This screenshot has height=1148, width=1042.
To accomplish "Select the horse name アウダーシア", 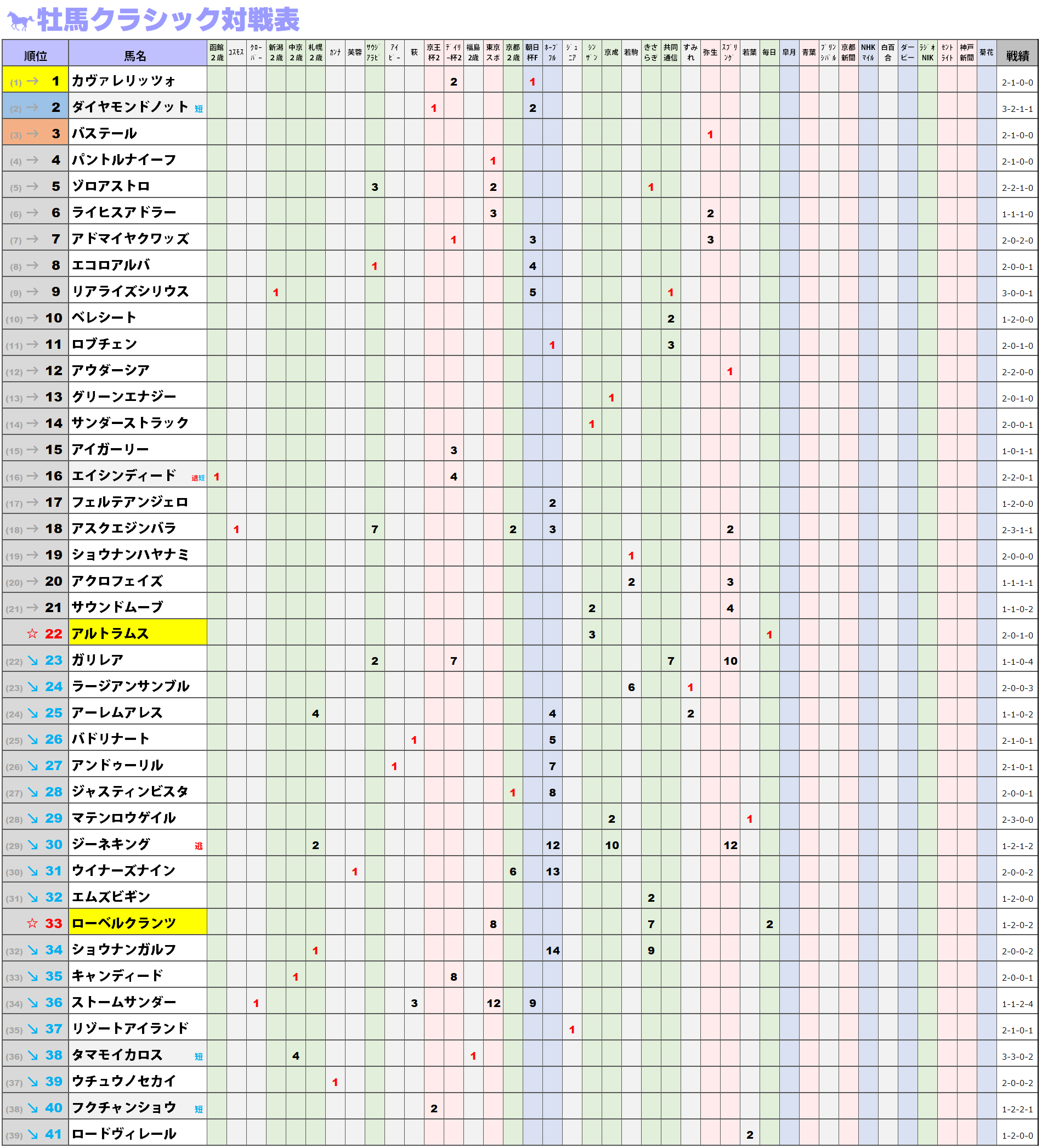I will pyautogui.click(x=111, y=371).
